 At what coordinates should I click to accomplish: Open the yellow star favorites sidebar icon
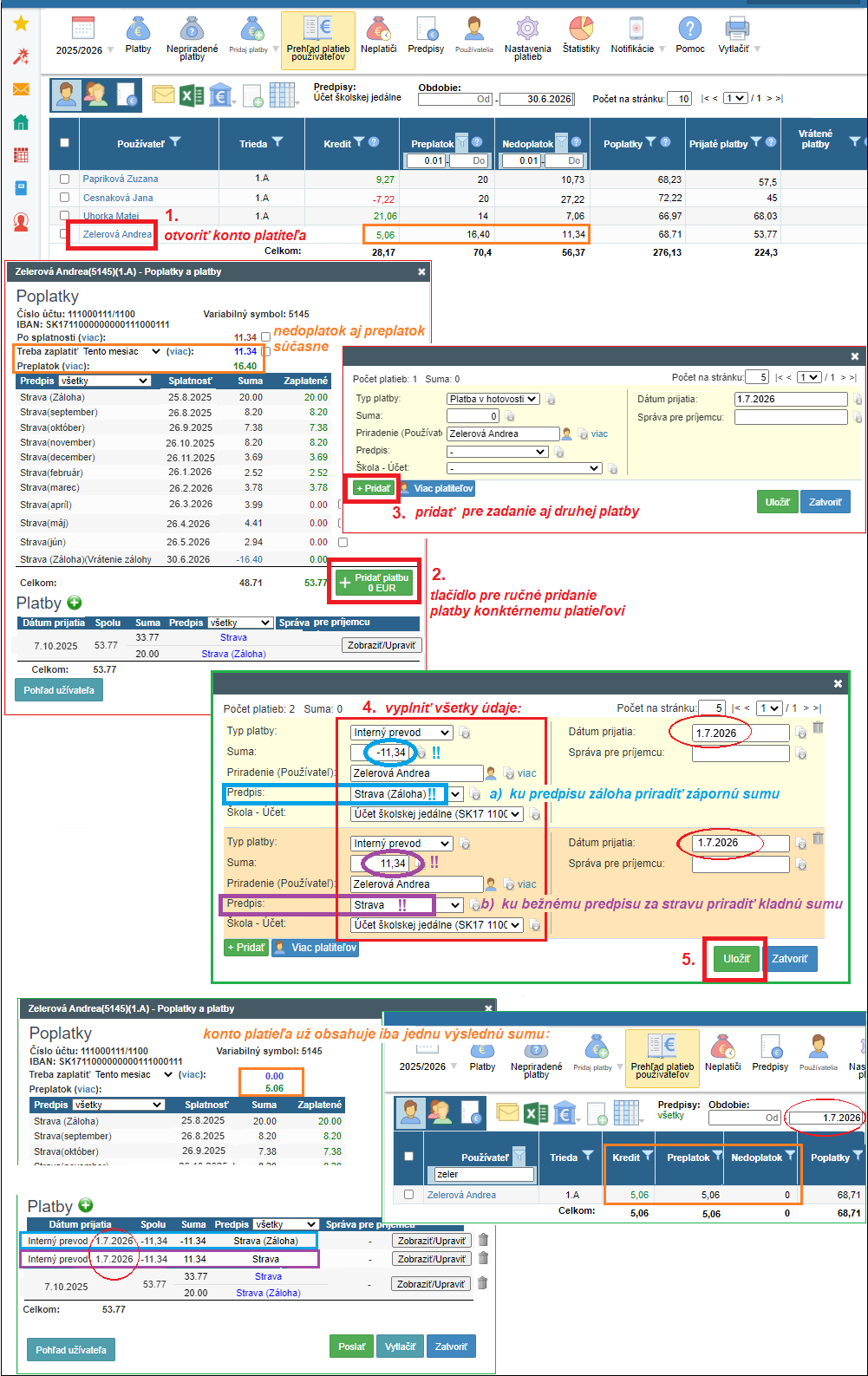pyautogui.click(x=21, y=23)
